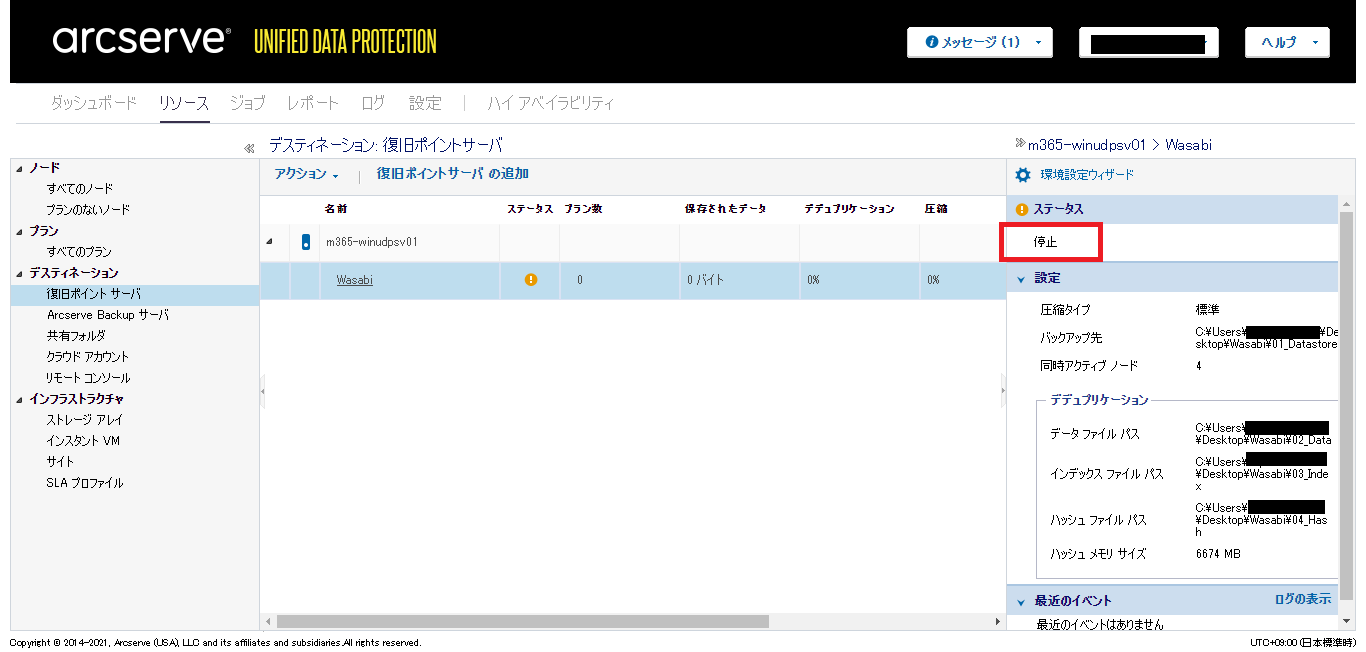Collapse the インフラストラクチャ tree section

click(x=19, y=399)
